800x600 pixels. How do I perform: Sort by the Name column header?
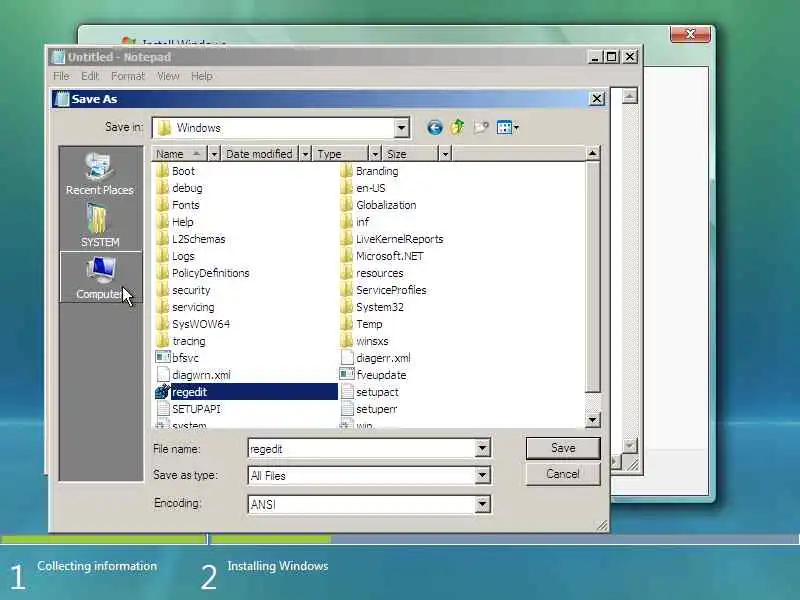click(180, 154)
